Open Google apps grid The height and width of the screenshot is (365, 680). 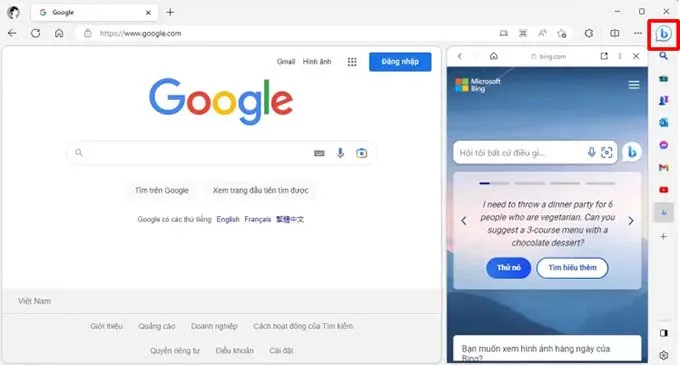(x=352, y=62)
